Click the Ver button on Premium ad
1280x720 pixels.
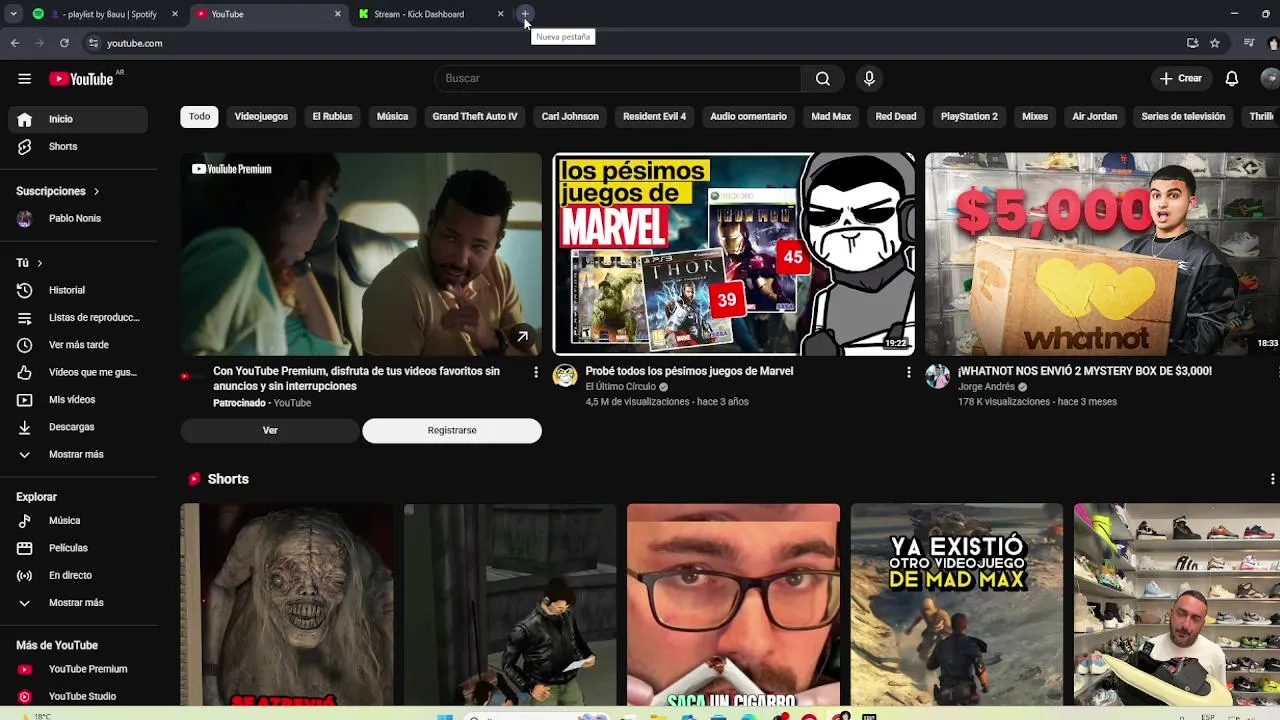tap(270, 430)
